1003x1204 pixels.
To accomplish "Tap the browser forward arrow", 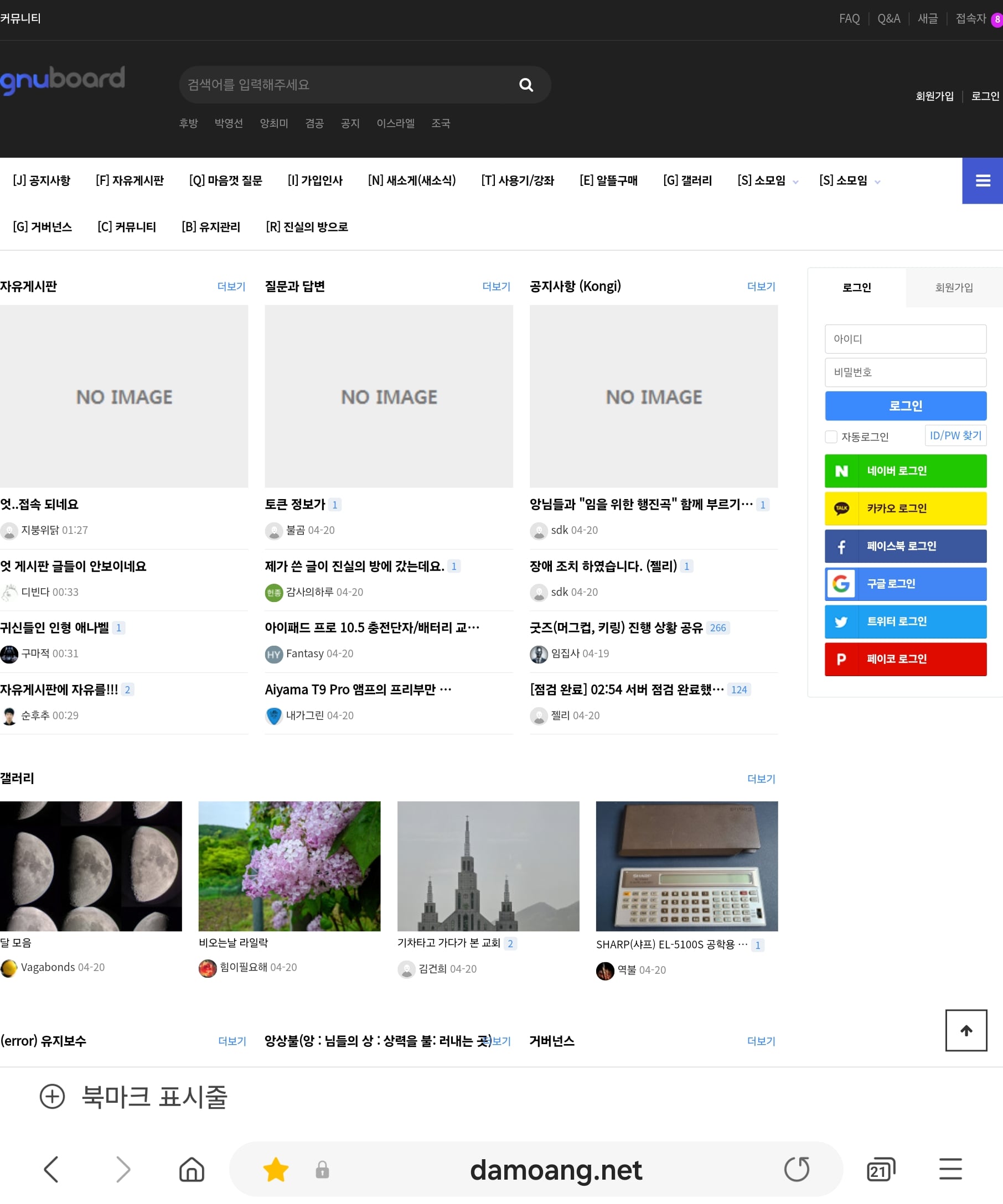I will pyautogui.click(x=123, y=1169).
